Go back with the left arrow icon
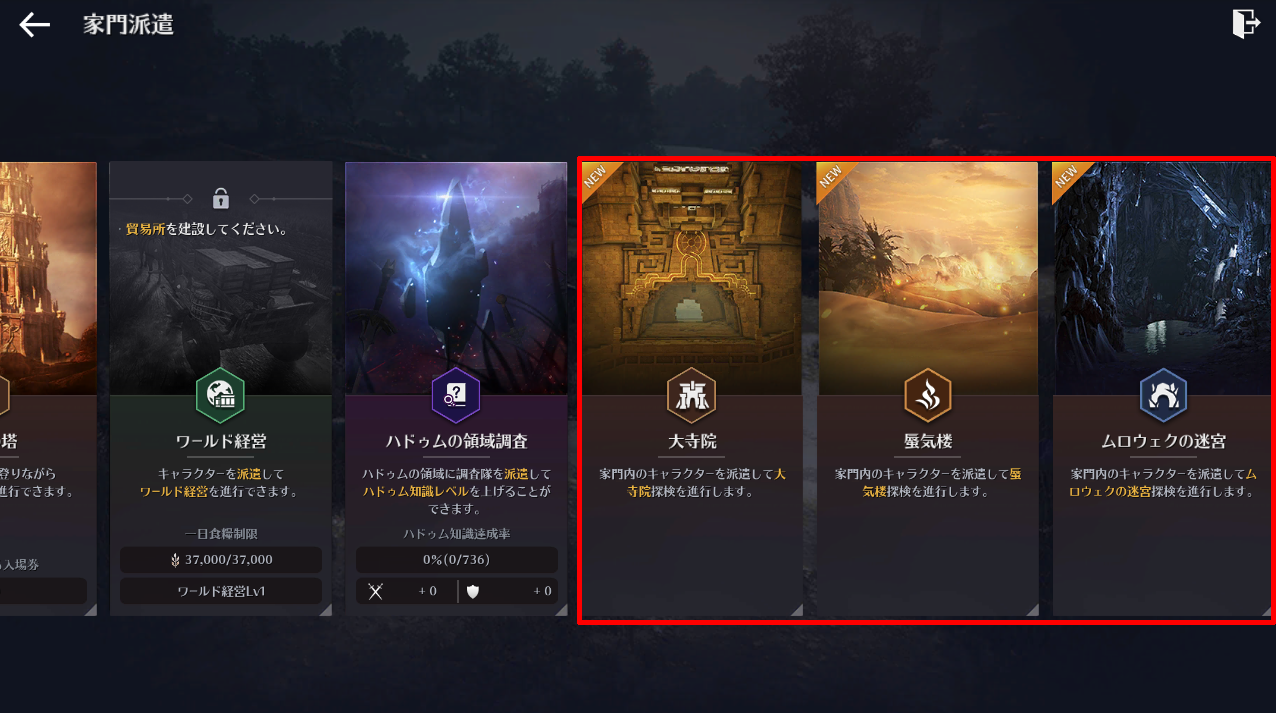 34,25
